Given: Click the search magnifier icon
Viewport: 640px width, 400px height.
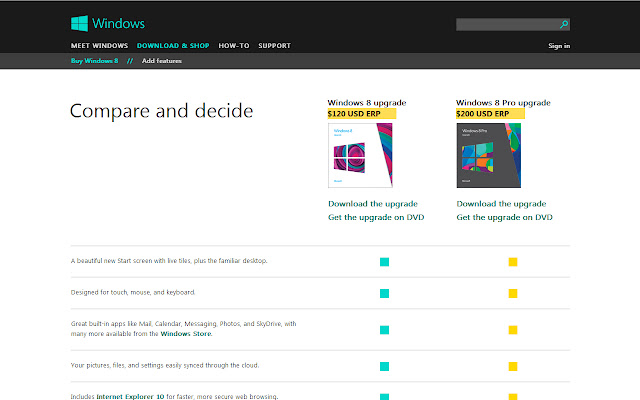Looking at the screenshot, I should 564,24.
